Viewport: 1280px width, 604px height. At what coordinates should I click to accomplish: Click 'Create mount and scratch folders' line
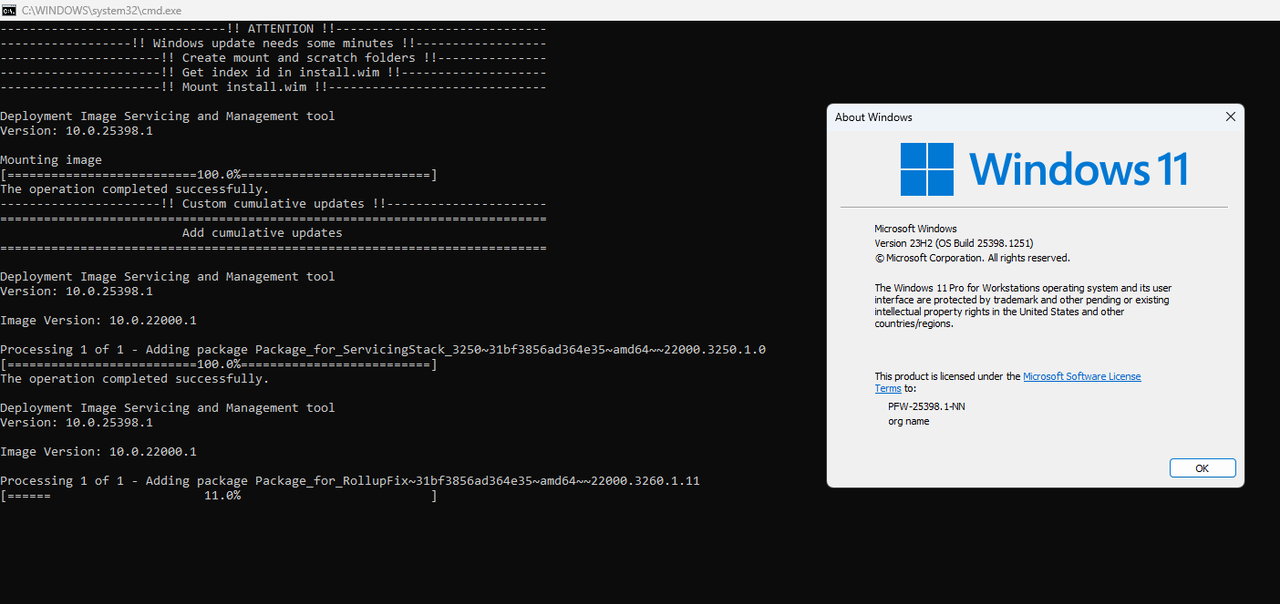pyautogui.click(x=273, y=58)
